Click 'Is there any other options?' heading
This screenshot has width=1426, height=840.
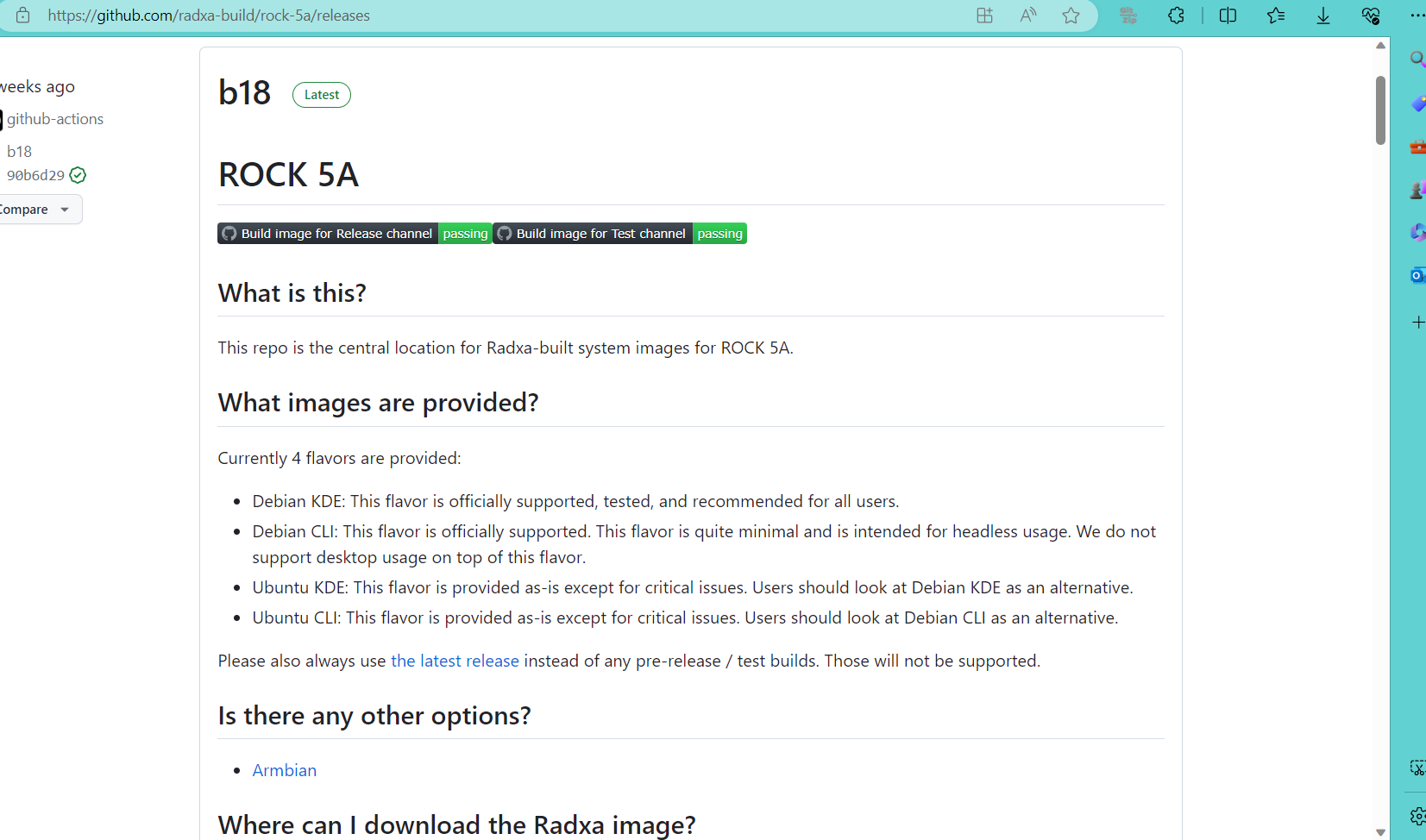point(374,716)
